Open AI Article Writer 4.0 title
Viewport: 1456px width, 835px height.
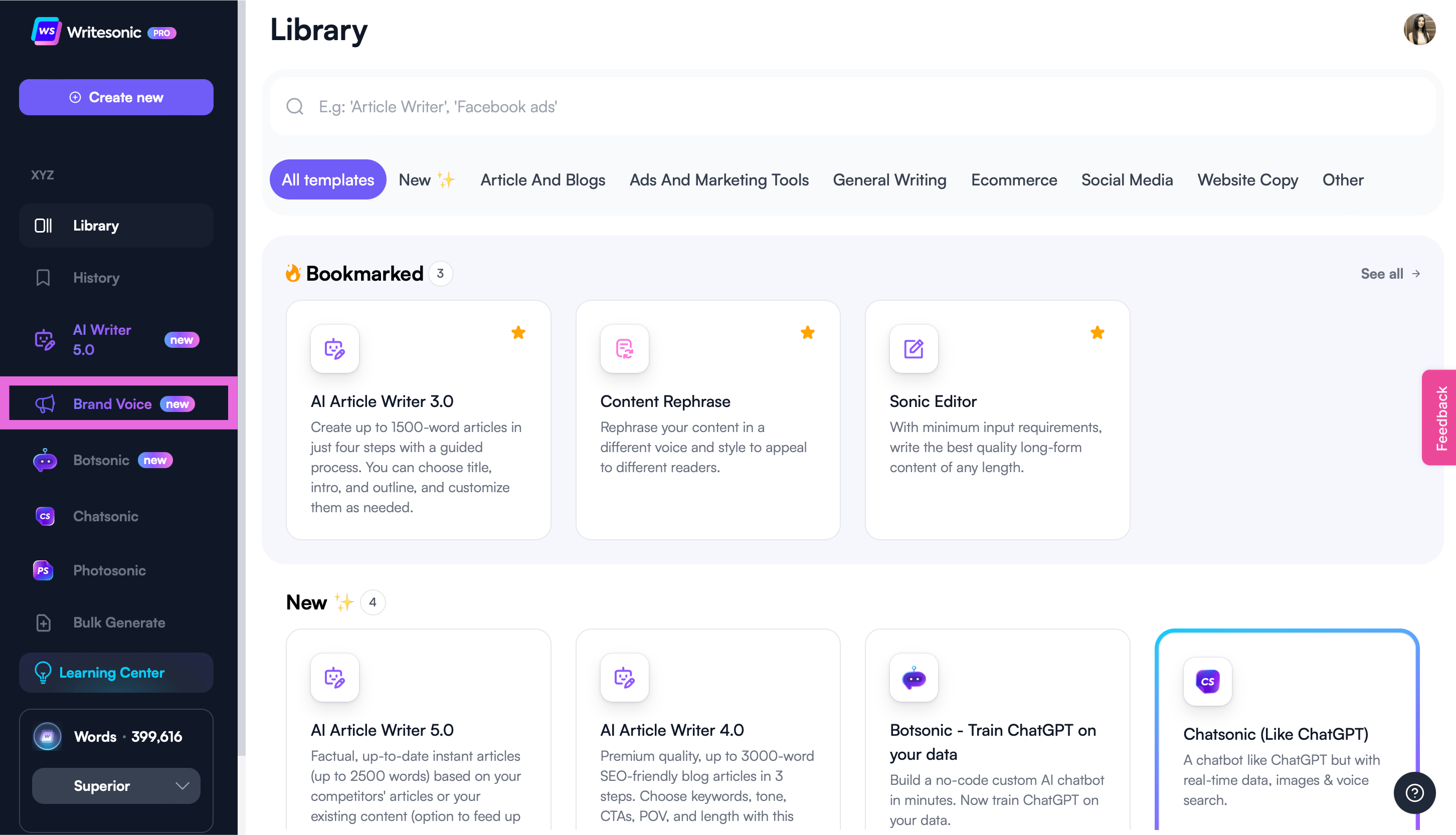672,730
